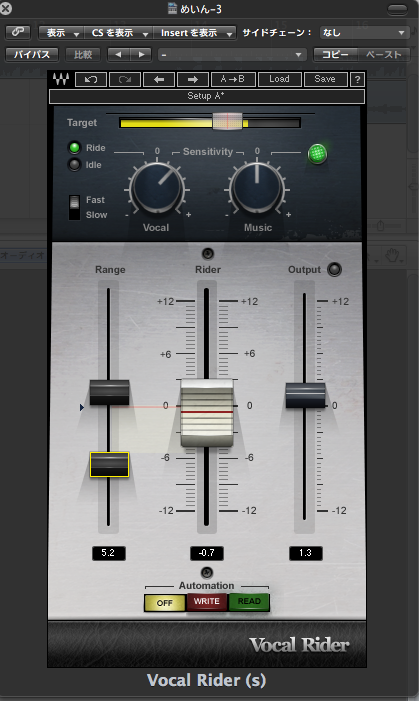Click the upper Range fader handle

[x=110, y=393]
